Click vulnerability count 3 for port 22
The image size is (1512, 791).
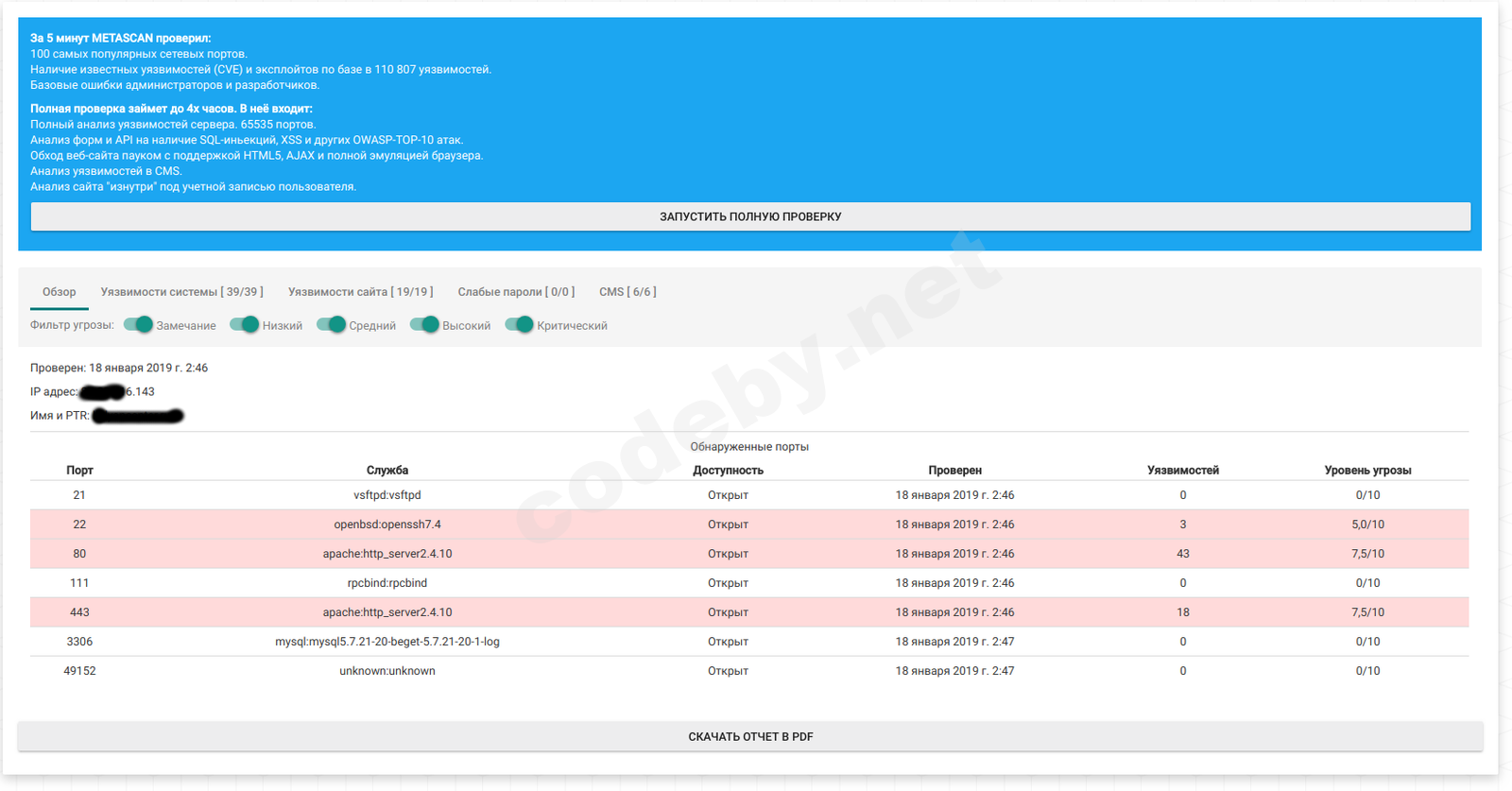pyautogui.click(x=1183, y=524)
